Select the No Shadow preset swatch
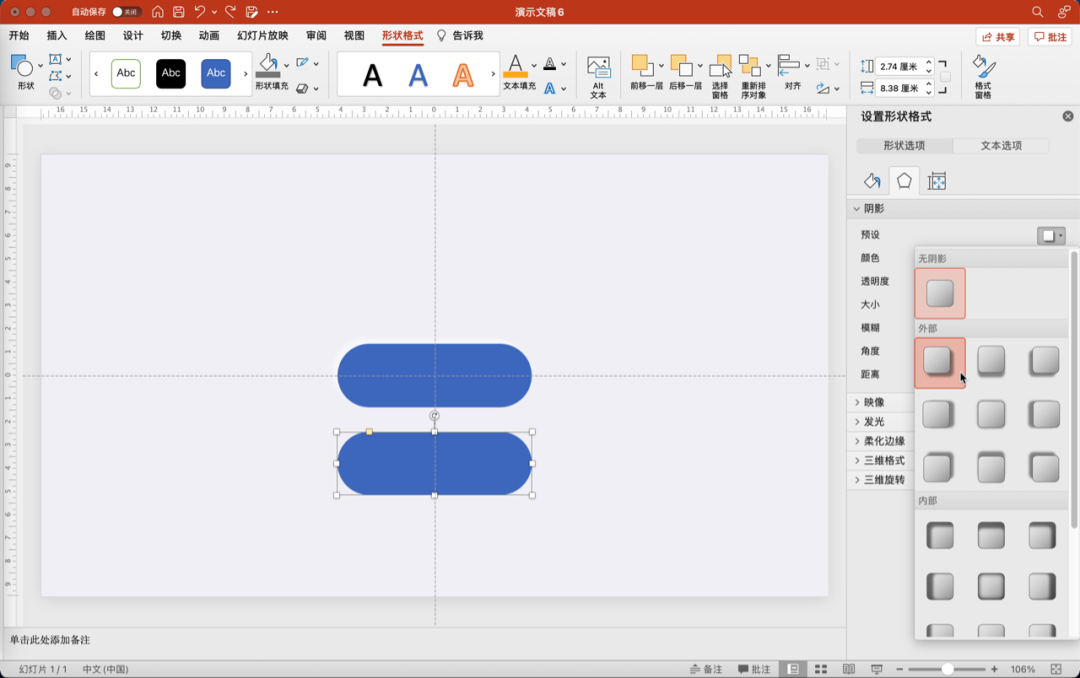Viewport: 1080px width, 678px height. (x=940, y=294)
